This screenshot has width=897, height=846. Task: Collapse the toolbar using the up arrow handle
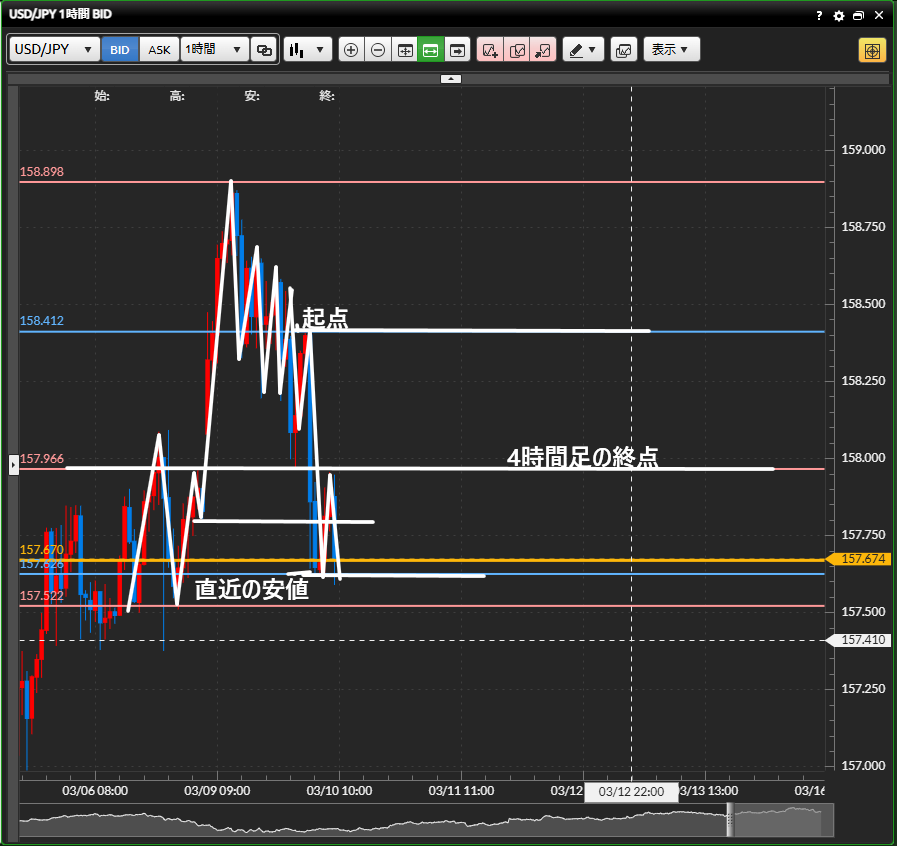point(451,78)
